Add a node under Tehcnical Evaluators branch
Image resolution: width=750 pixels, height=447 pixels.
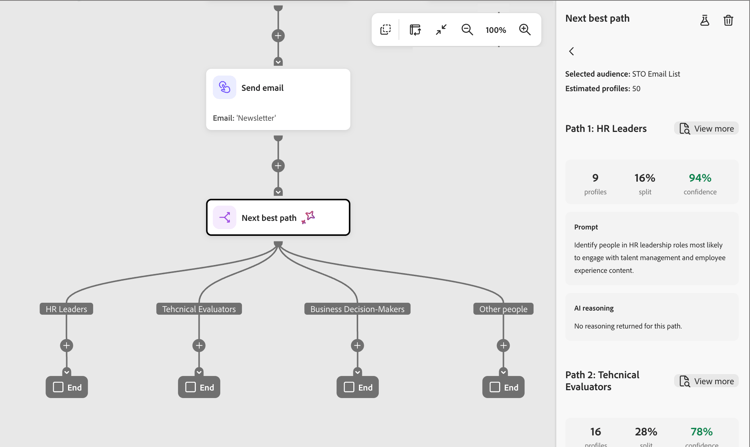(199, 345)
